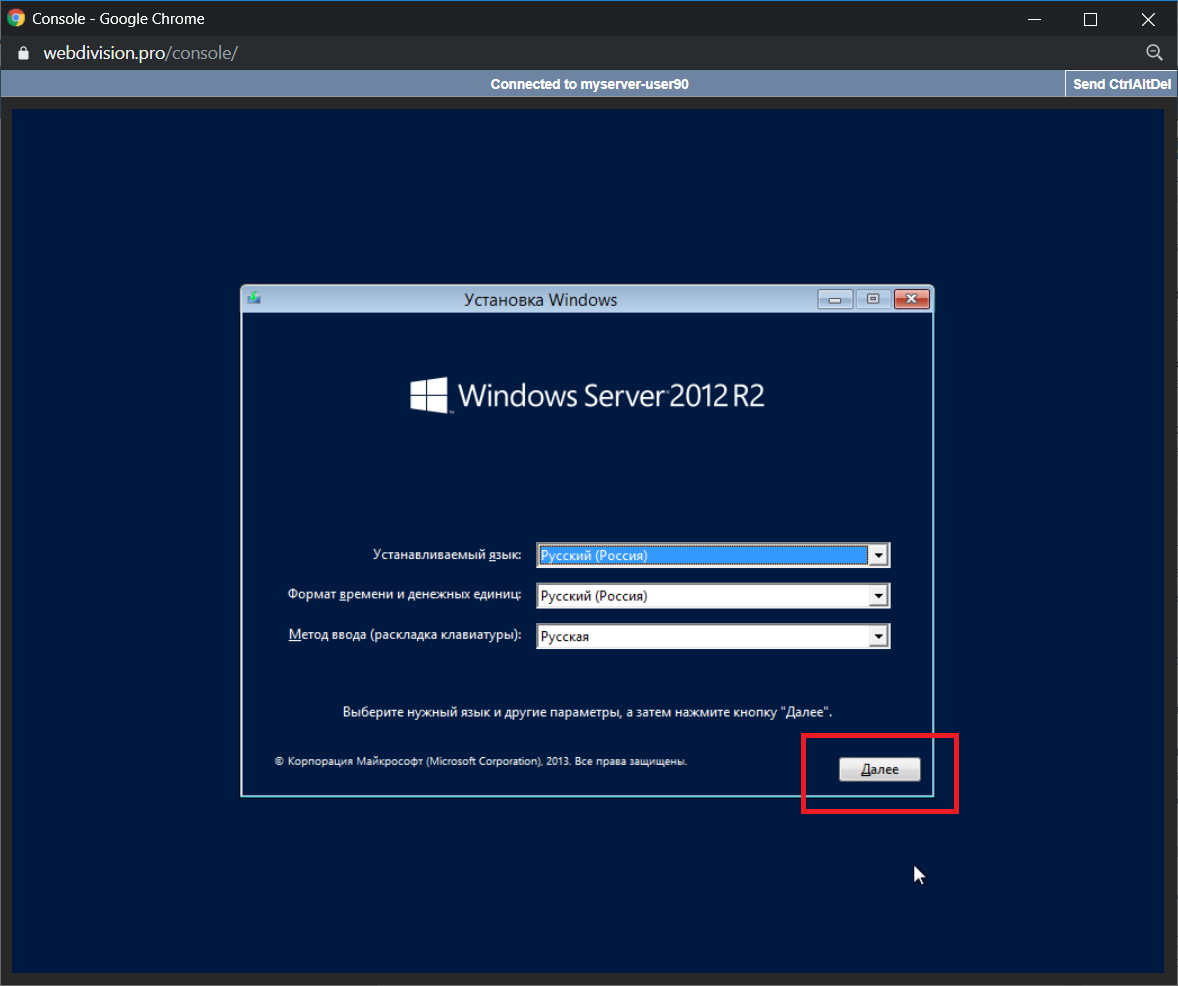Click the webdivision.pro/console/ URL
This screenshot has width=1178, height=986.
coord(140,53)
